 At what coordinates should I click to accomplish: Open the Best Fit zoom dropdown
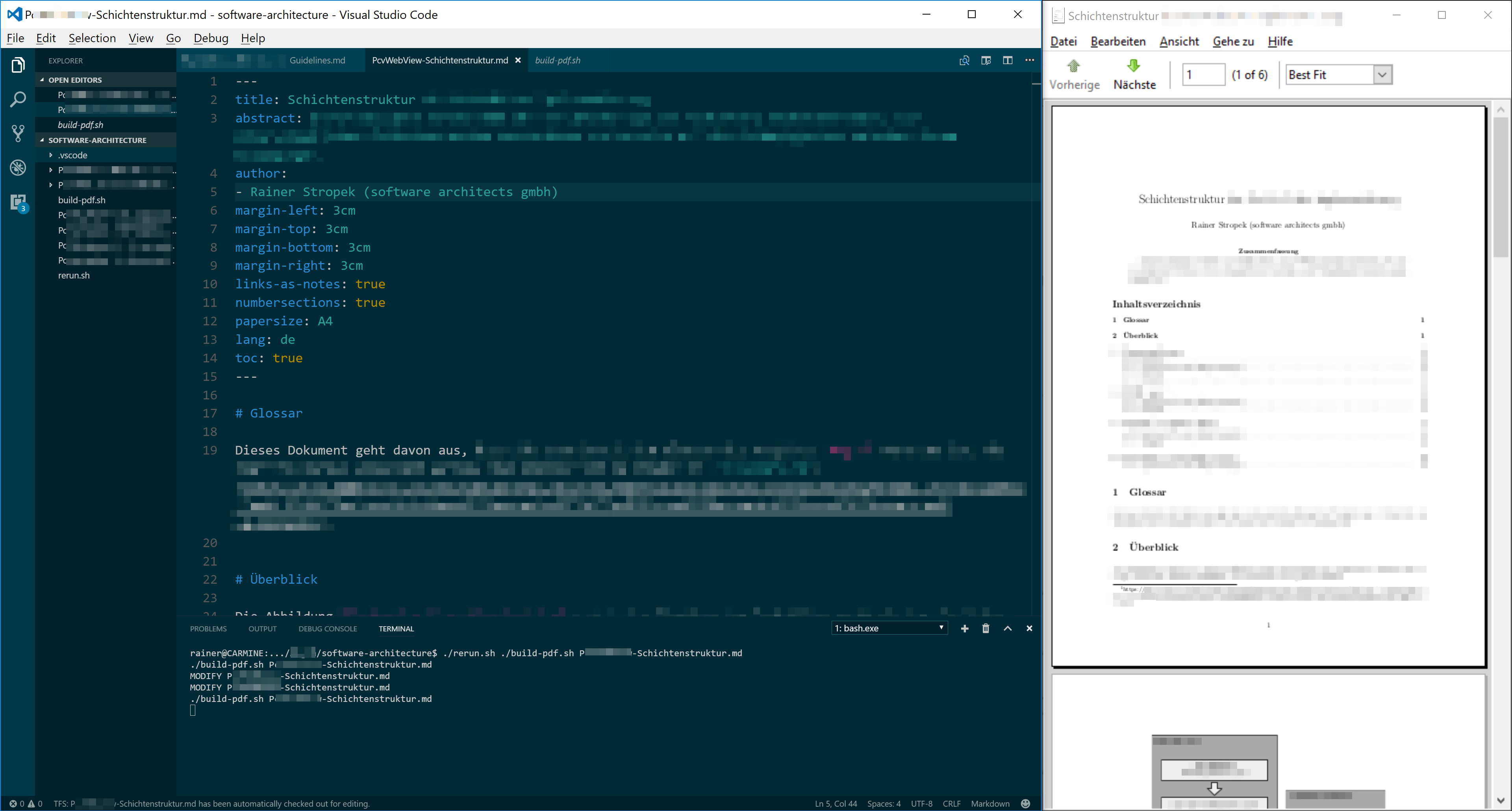(1339, 74)
